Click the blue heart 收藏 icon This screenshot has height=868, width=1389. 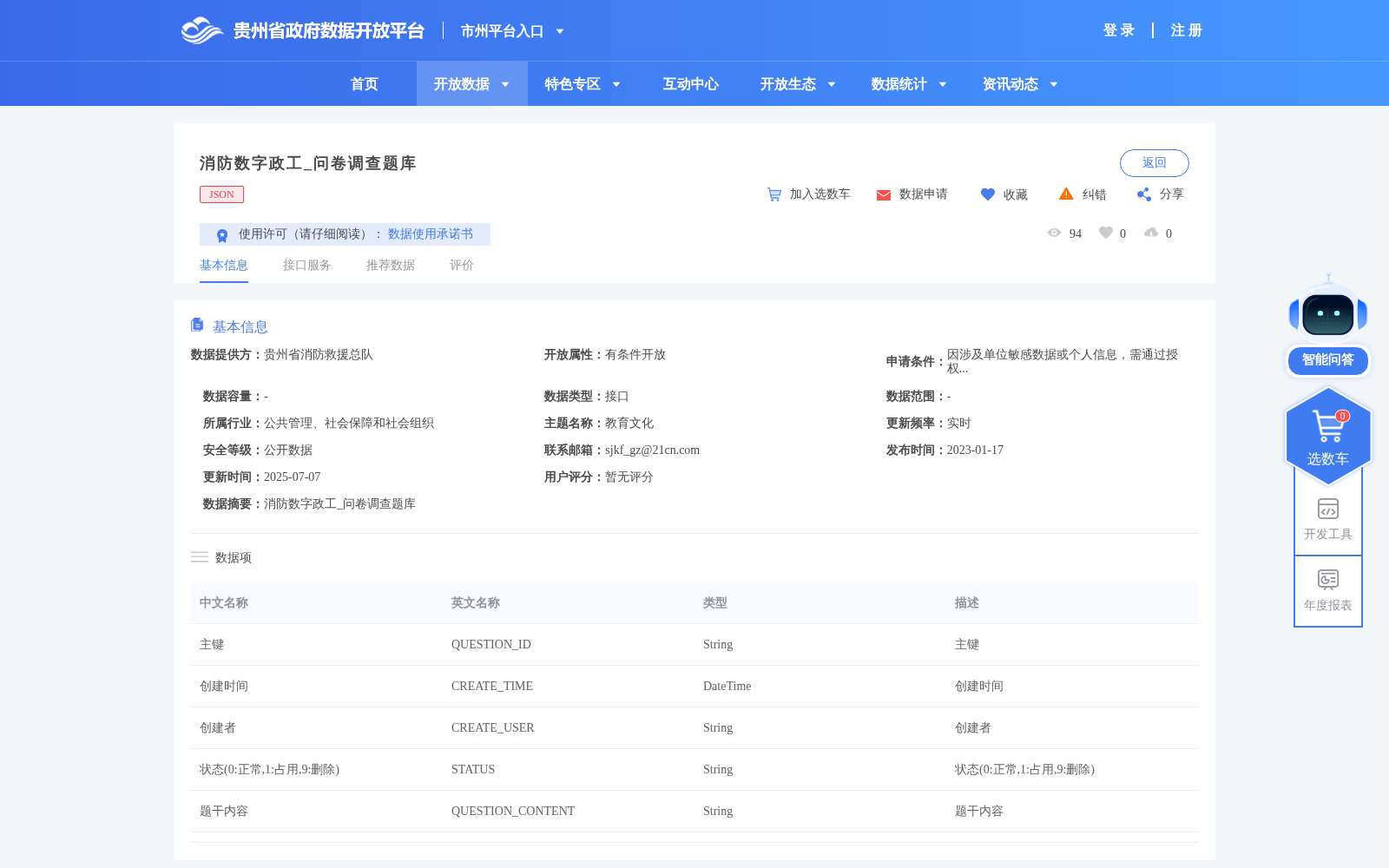(988, 194)
